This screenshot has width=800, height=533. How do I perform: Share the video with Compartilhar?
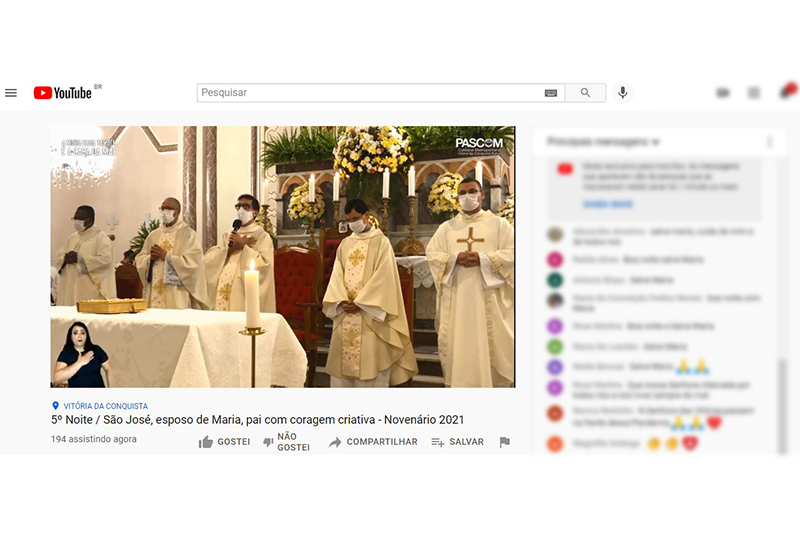tap(373, 442)
